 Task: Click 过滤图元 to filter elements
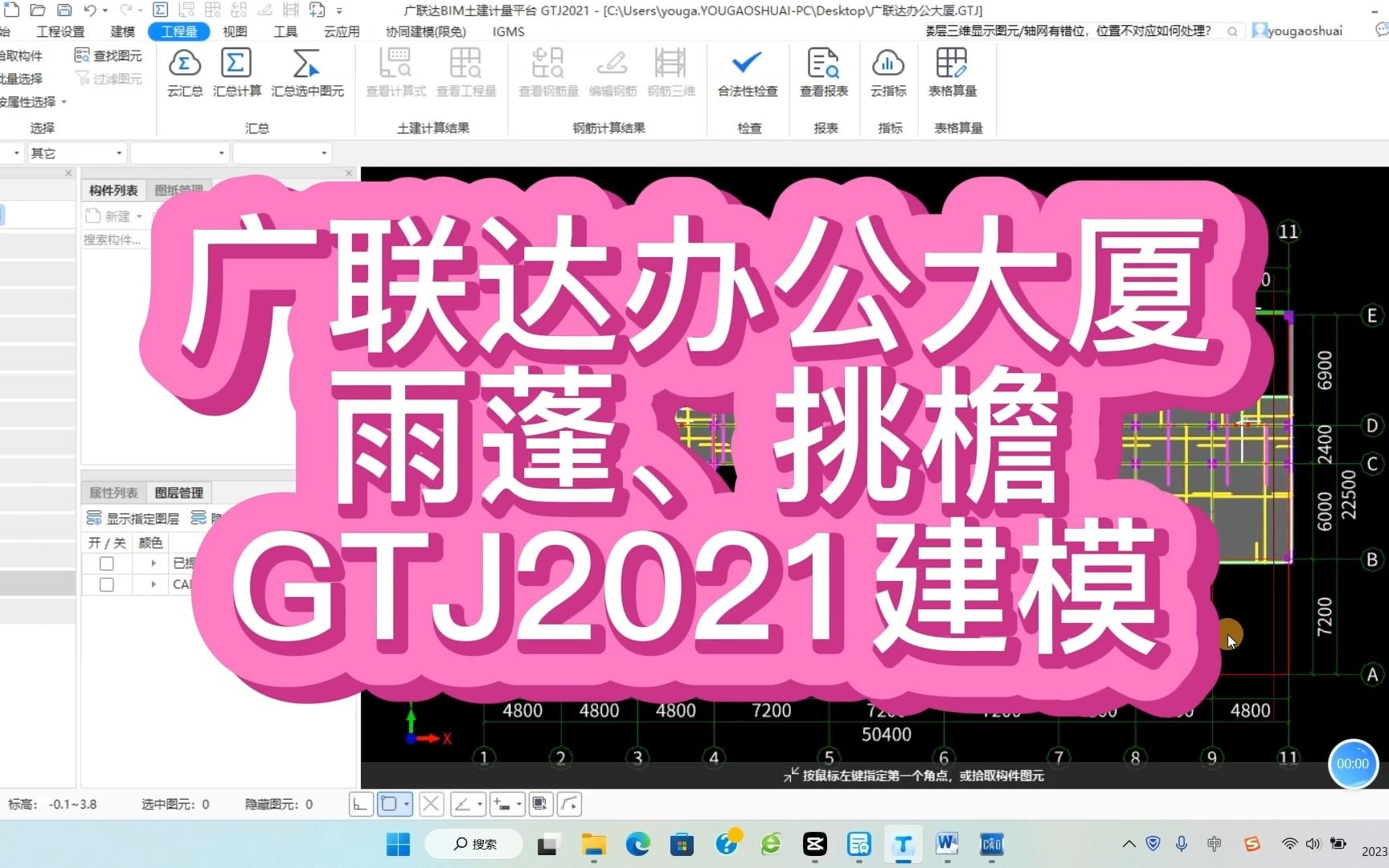click(x=109, y=78)
